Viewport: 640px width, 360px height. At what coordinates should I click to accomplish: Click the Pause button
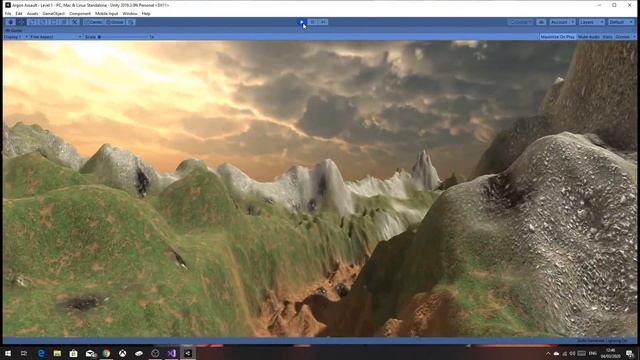pyautogui.click(x=313, y=22)
